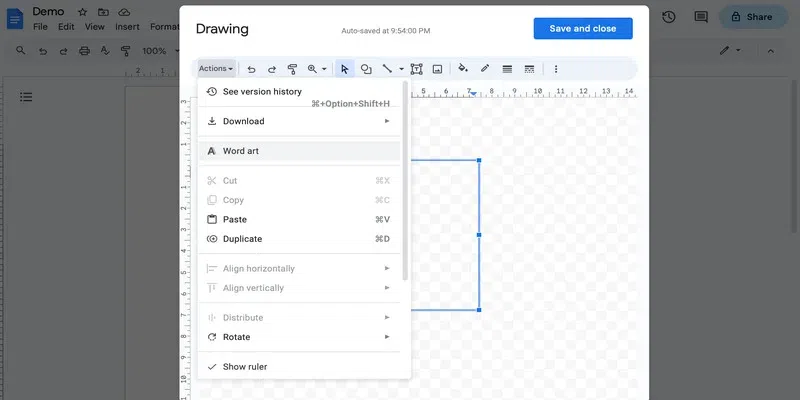Open the version history clock icon in Docs
The height and width of the screenshot is (400, 800).
pos(668,17)
